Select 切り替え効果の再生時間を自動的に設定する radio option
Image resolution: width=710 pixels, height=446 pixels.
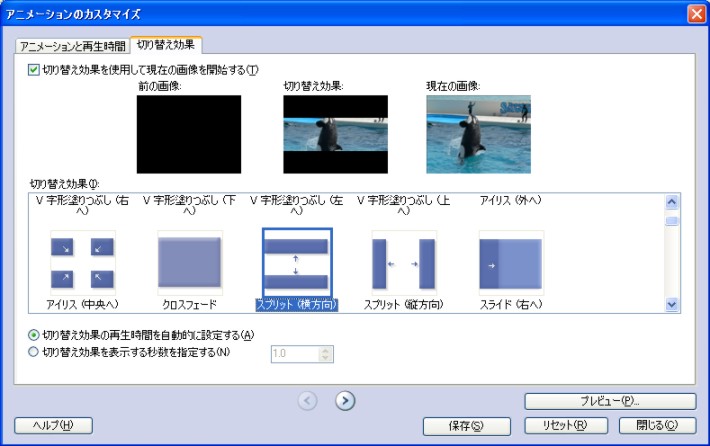coord(34,335)
